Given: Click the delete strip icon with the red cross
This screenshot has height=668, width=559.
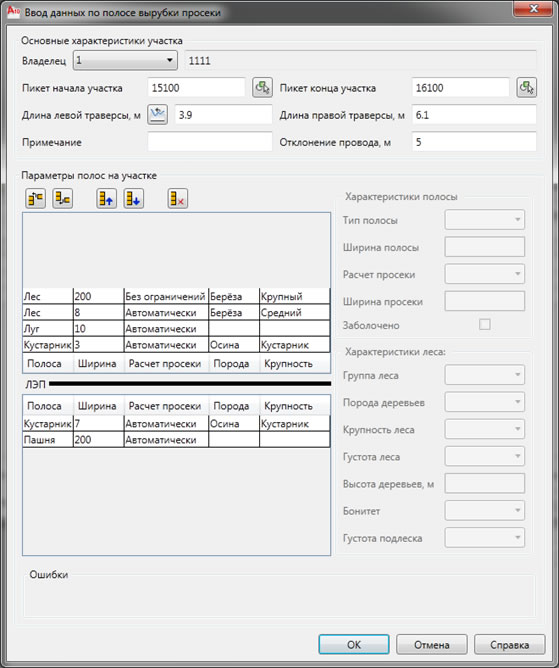Looking at the screenshot, I should point(178,199).
